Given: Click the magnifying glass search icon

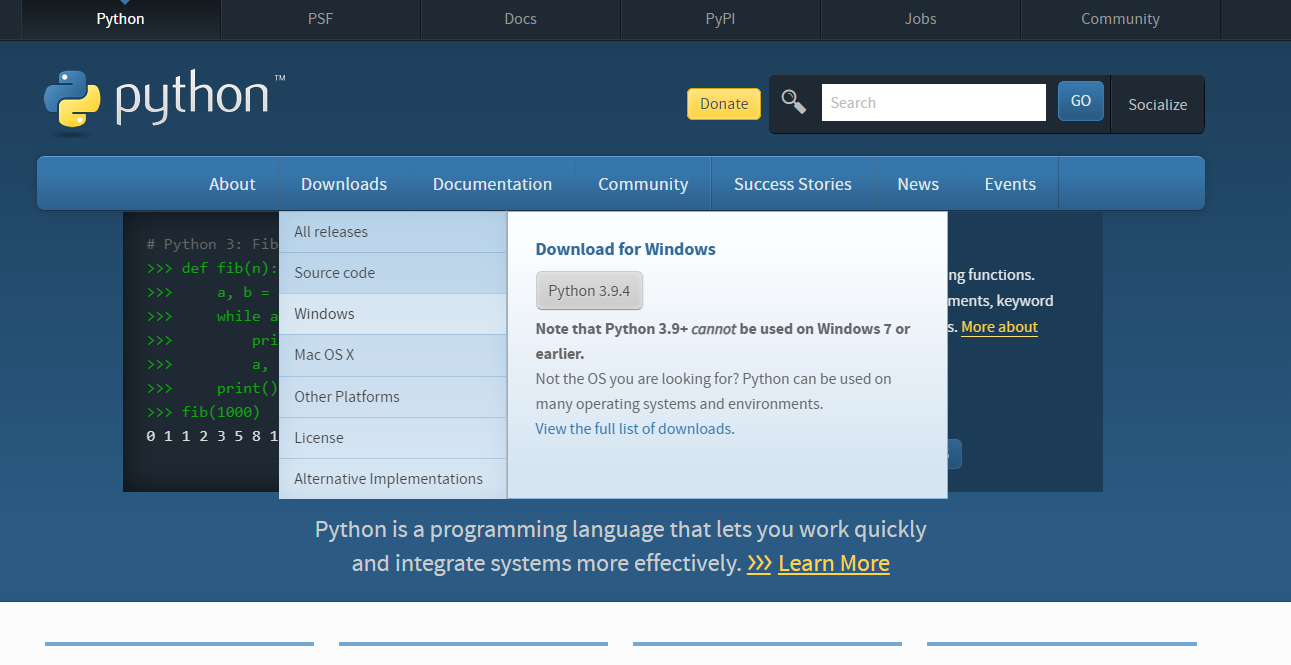Looking at the screenshot, I should (794, 102).
